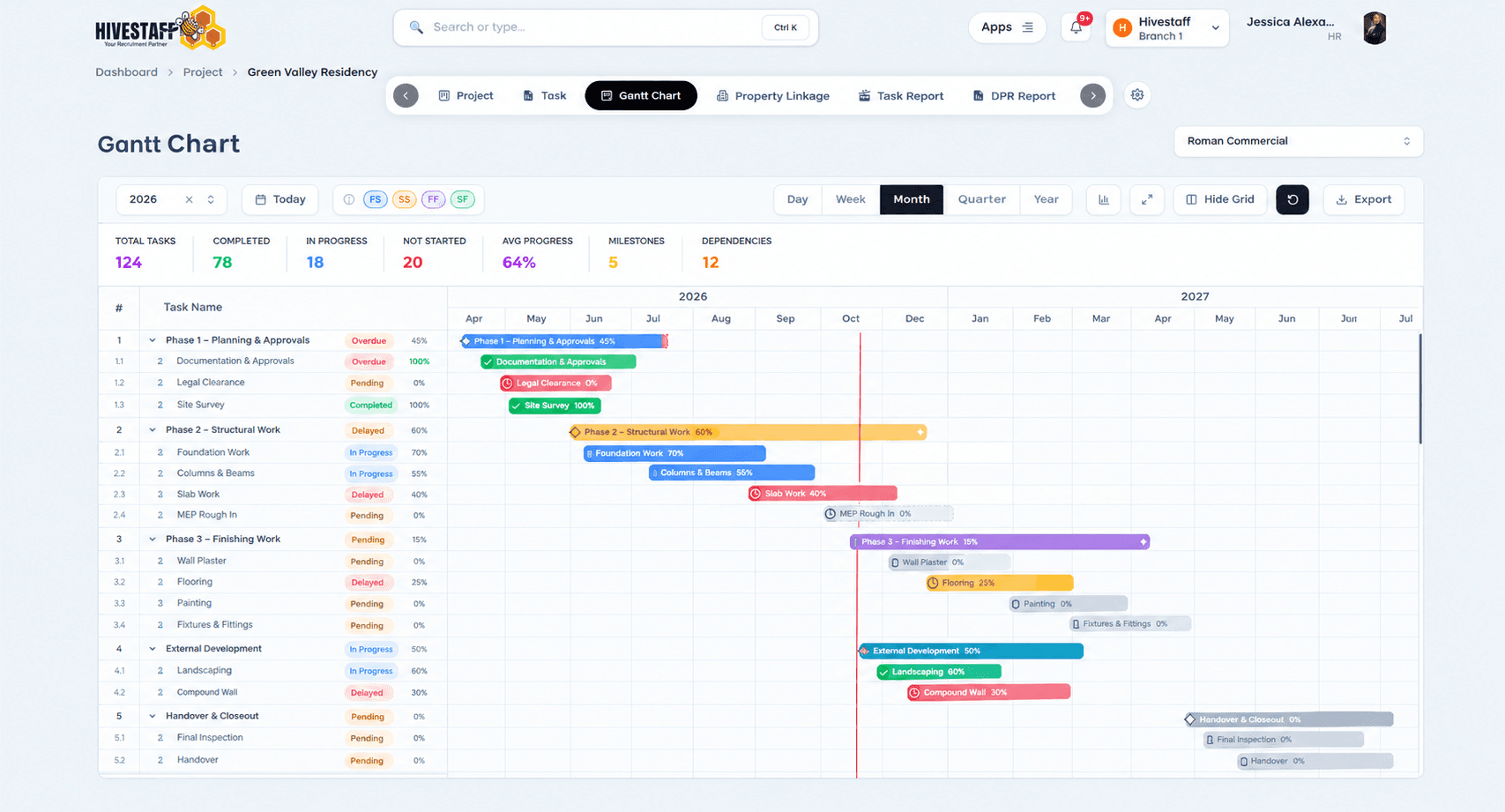Click the Phase 1 blue Gantt bar
This screenshot has width=1505, height=812.
(564, 341)
